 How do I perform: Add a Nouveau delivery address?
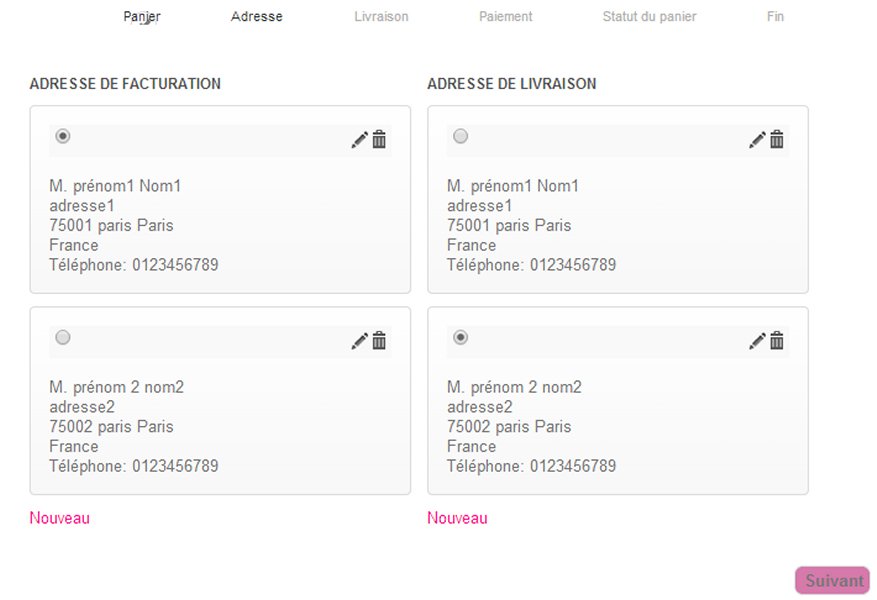tap(457, 518)
